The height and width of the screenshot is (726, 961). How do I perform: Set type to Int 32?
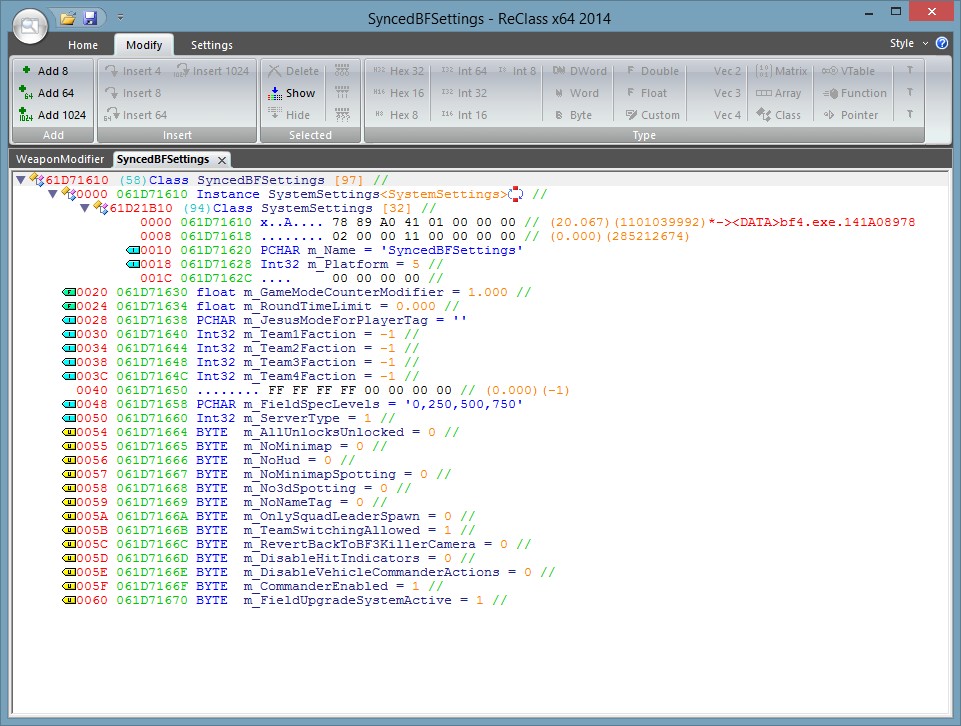[465, 93]
